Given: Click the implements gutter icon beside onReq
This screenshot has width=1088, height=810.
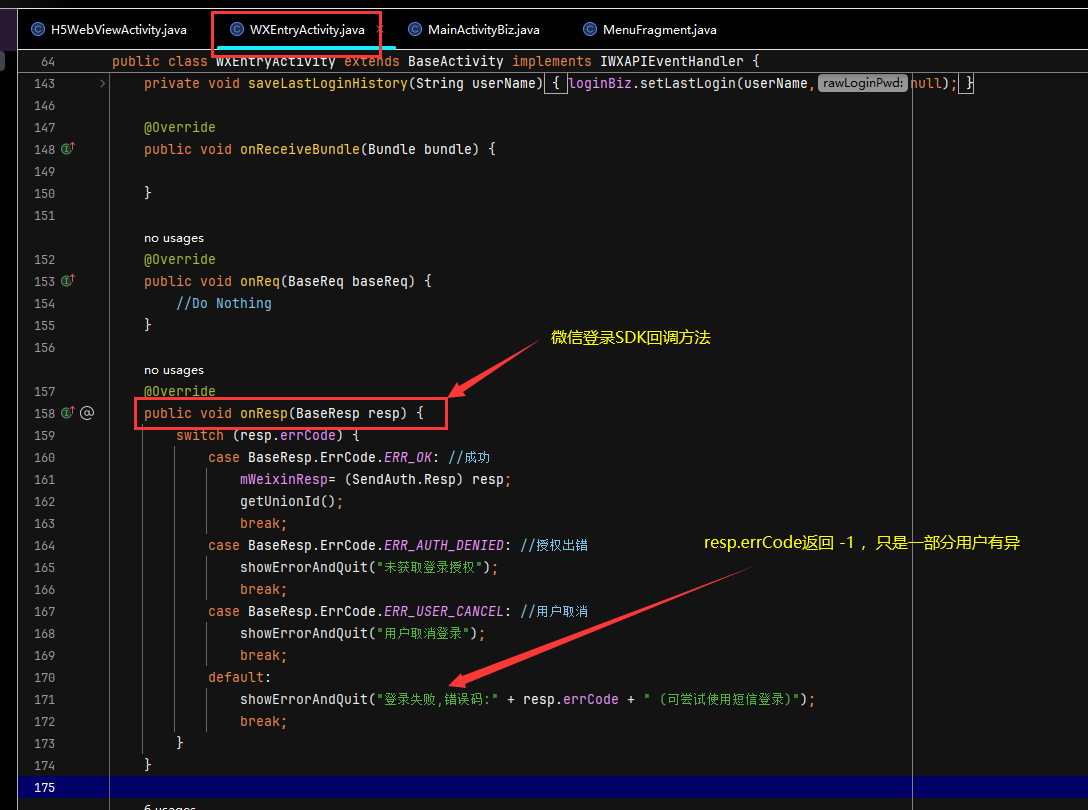Looking at the screenshot, I should (67, 280).
